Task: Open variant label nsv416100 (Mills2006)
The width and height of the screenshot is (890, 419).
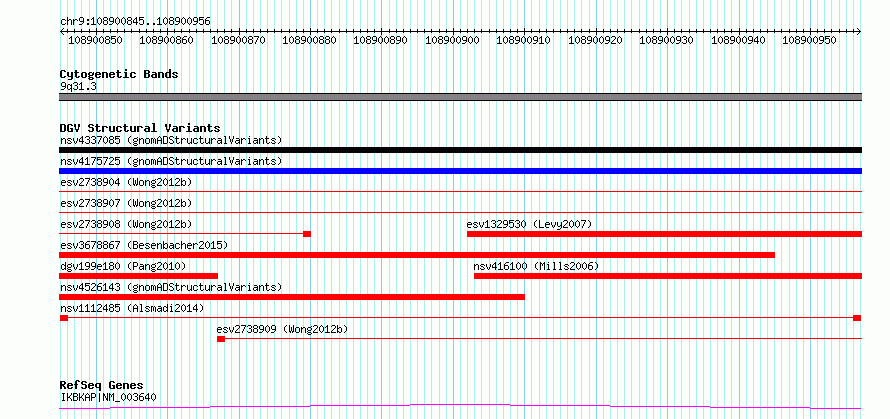Action: click(536, 266)
